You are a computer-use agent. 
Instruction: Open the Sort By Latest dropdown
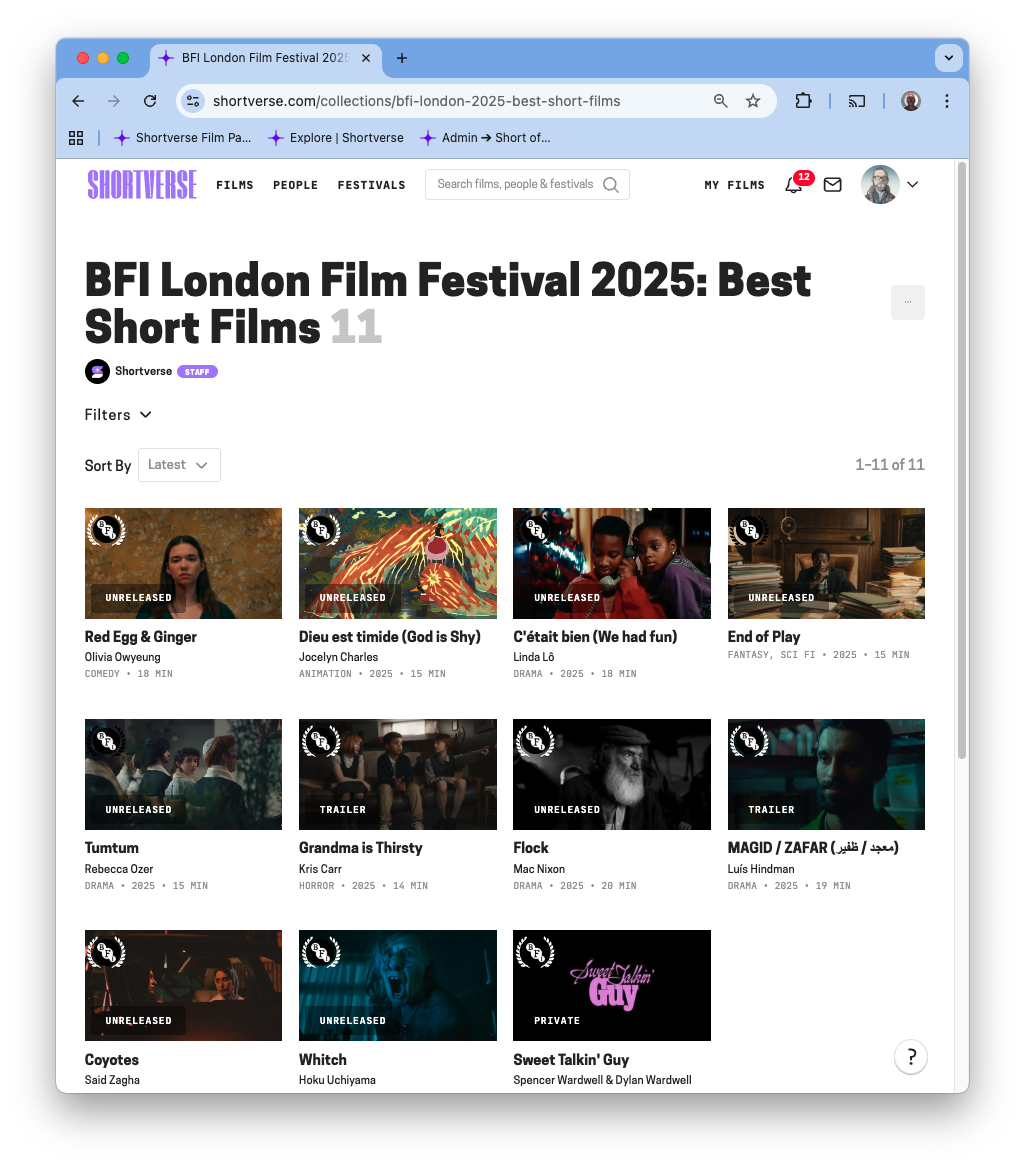coord(179,464)
